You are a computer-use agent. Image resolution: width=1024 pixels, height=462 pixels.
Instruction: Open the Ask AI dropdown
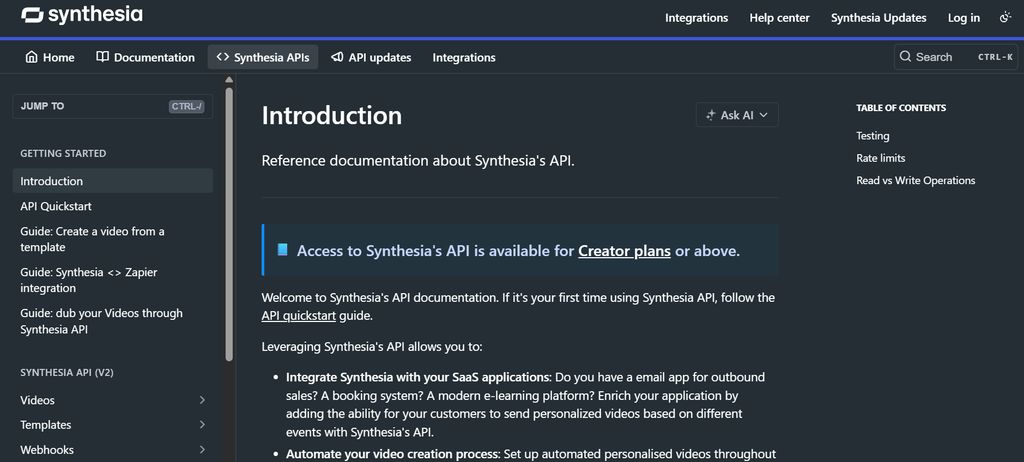coord(737,115)
